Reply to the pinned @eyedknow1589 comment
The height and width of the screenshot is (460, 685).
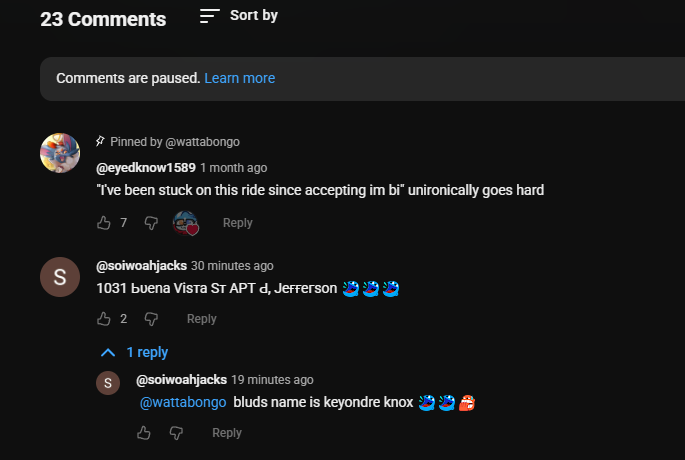(237, 223)
